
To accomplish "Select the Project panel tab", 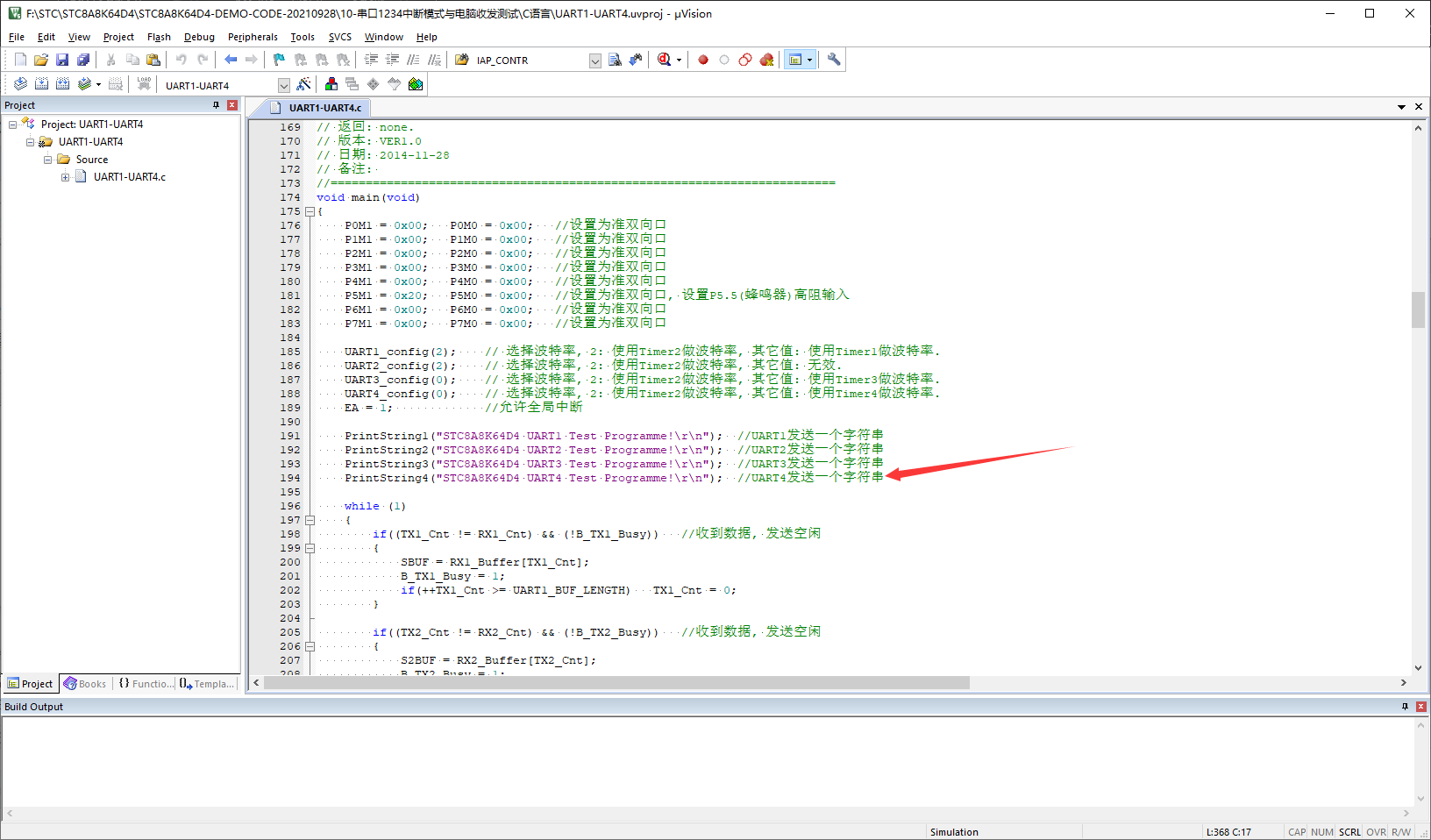I will (x=31, y=684).
